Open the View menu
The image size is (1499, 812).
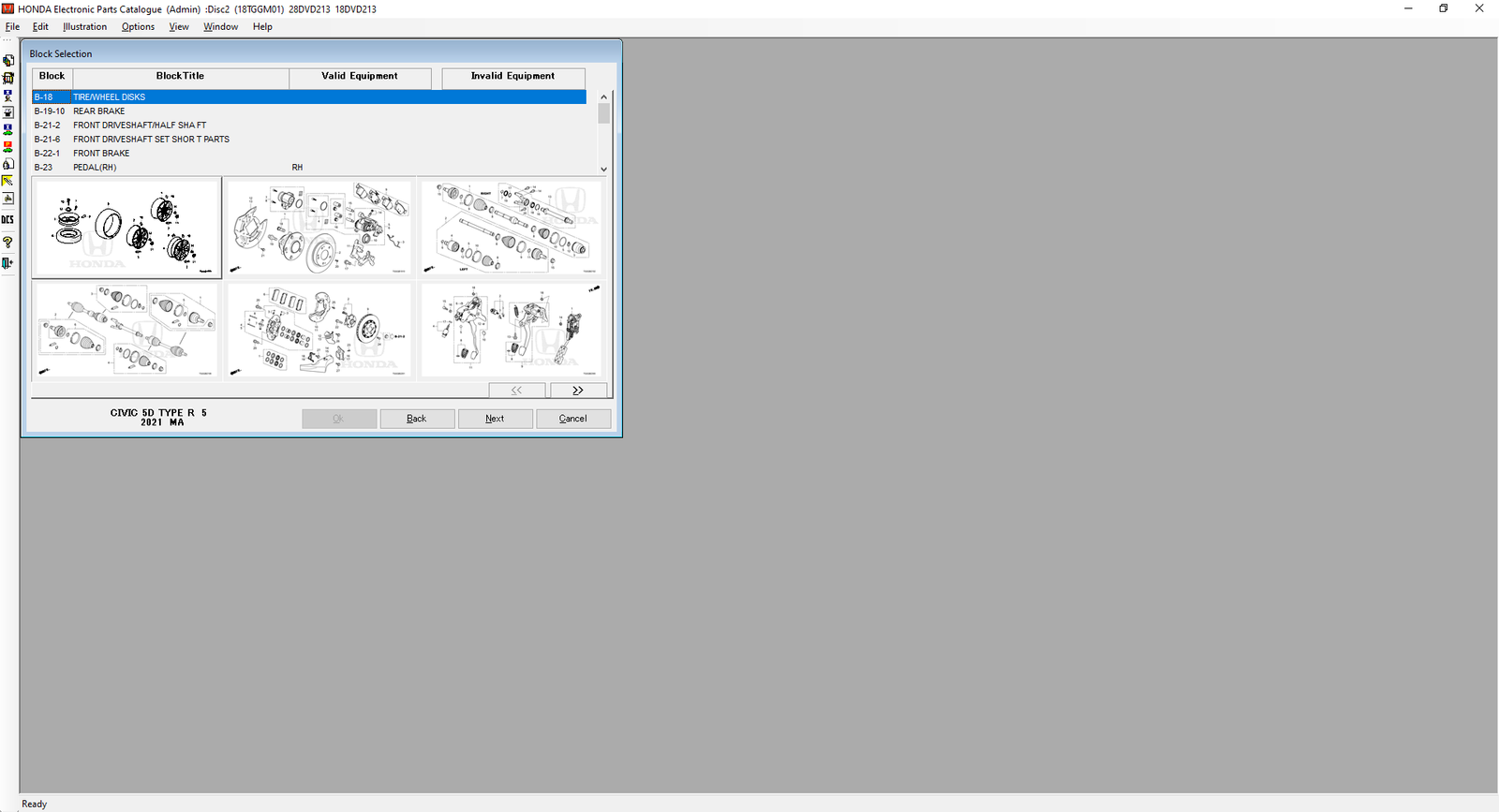(x=179, y=27)
